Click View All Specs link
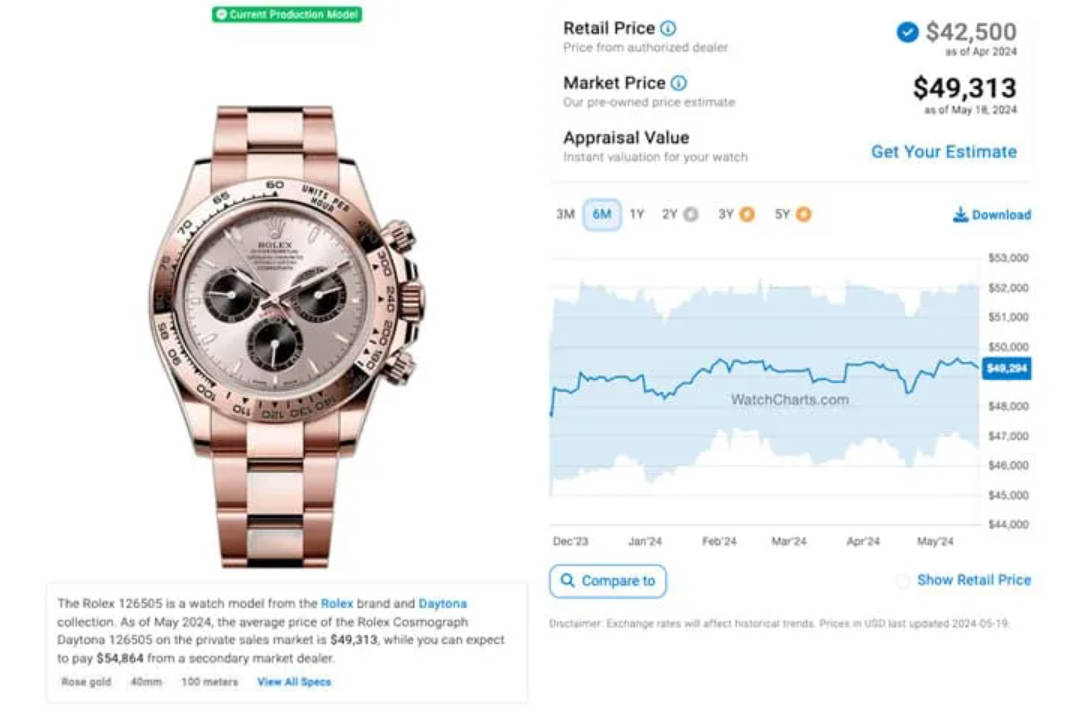 coord(294,682)
